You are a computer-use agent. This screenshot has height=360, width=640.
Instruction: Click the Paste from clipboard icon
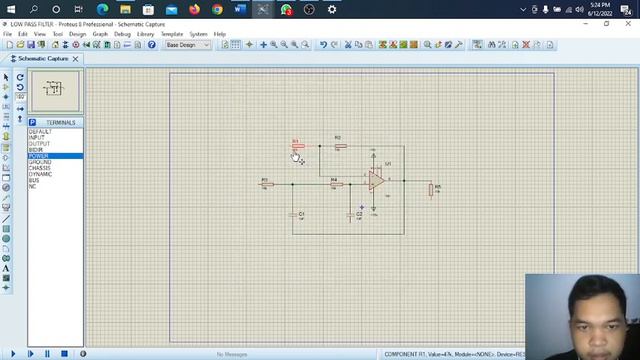[369, 45]
